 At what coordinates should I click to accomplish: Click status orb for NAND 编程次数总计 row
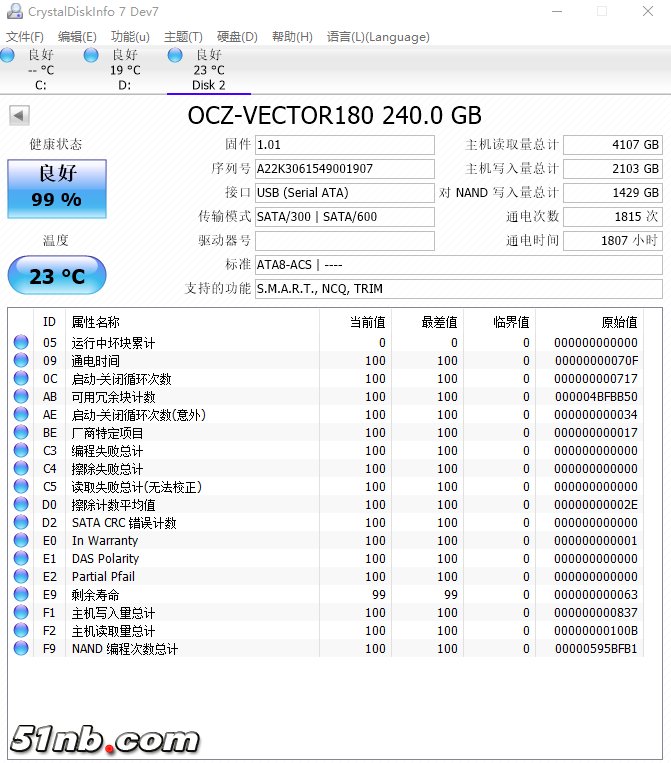21,649
